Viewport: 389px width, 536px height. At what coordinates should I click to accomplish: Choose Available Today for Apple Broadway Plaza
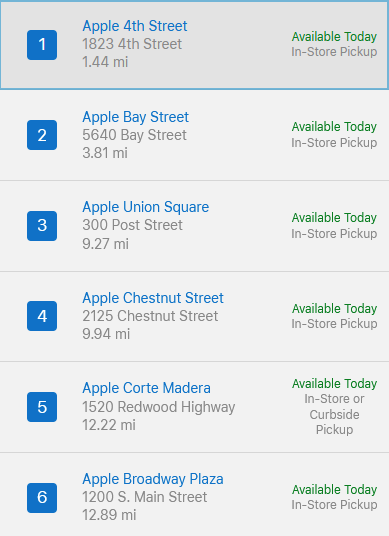click(x=334, y=490)
